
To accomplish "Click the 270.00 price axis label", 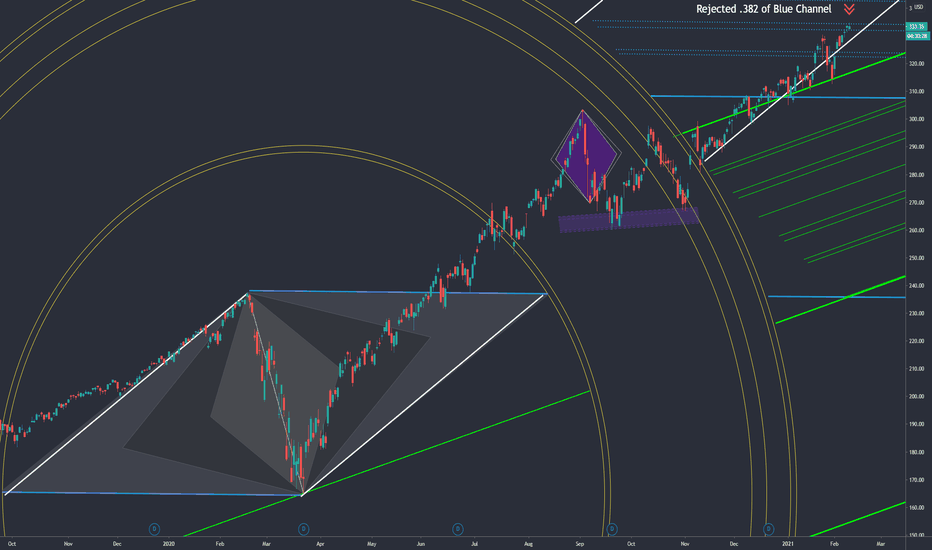I will [x=916, y=202].
